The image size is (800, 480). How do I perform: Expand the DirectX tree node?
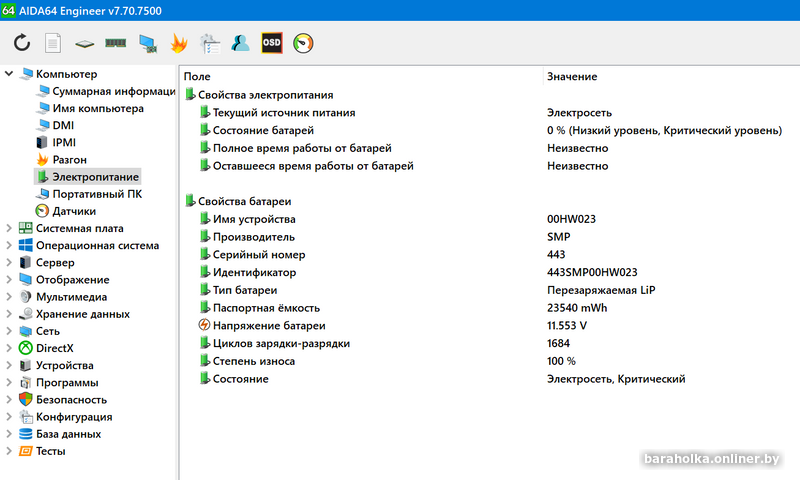pos(9,348)
